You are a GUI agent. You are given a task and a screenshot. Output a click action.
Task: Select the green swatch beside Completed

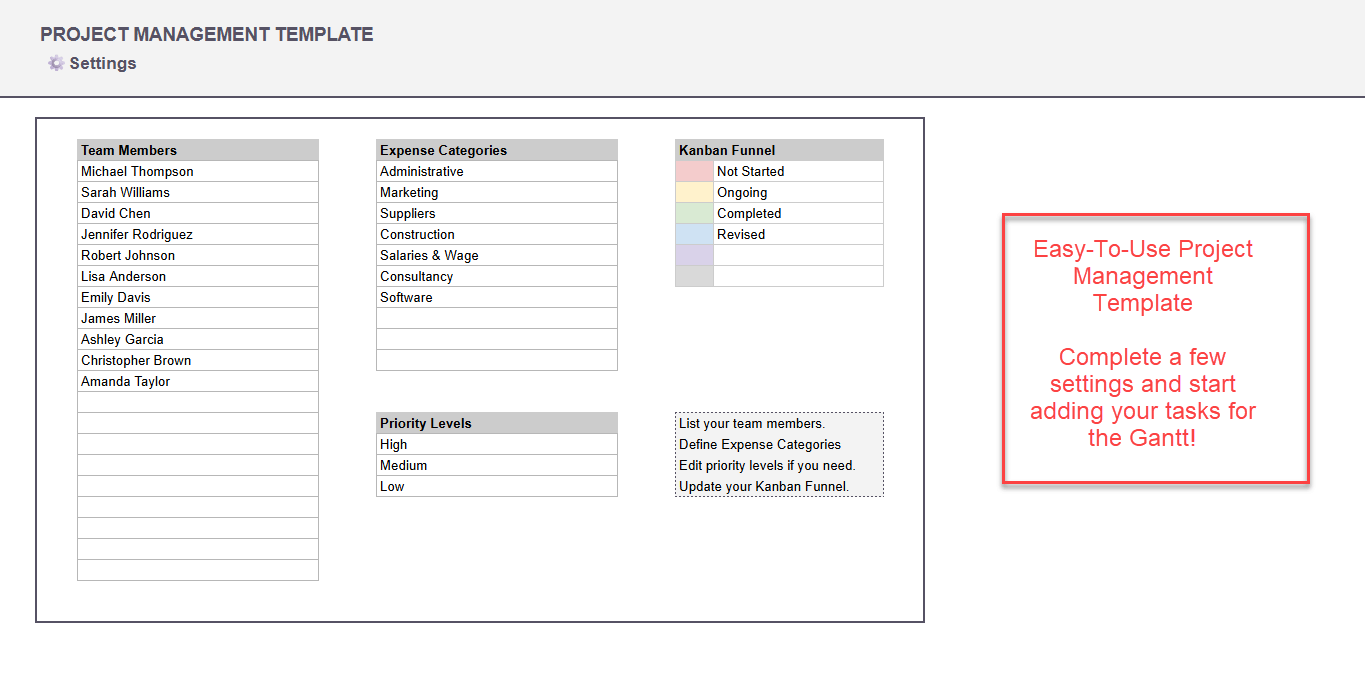[694, 213]
